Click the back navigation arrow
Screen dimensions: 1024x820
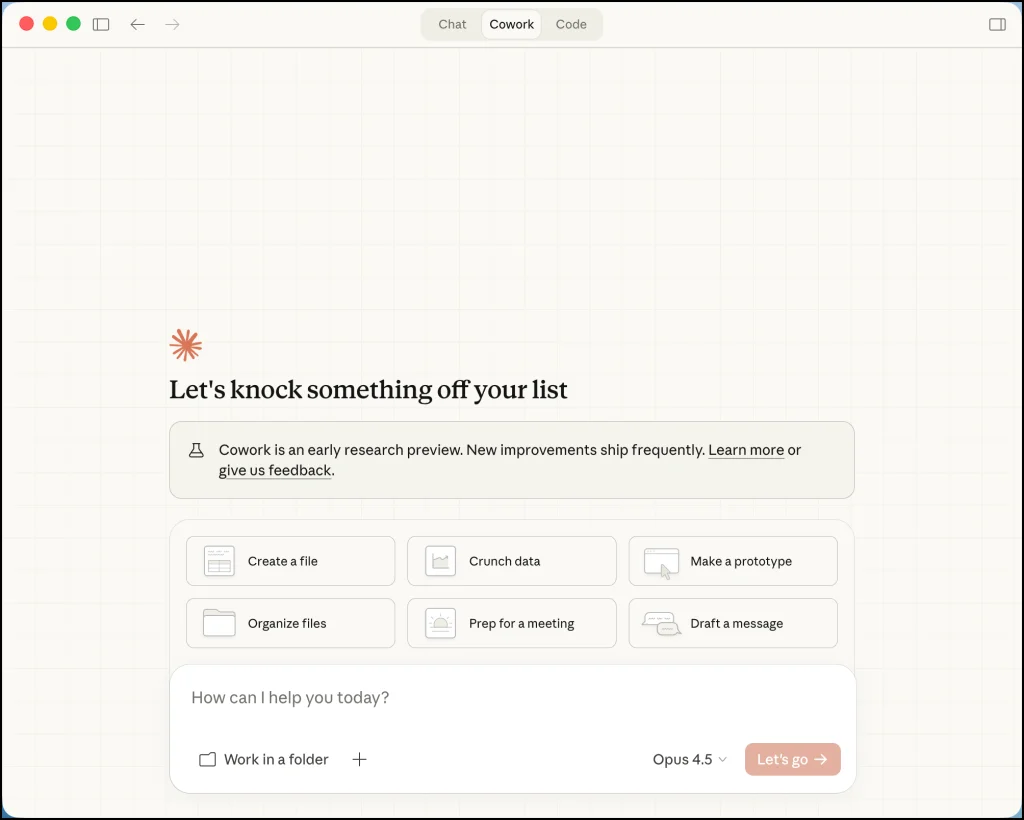click(138, 24)
